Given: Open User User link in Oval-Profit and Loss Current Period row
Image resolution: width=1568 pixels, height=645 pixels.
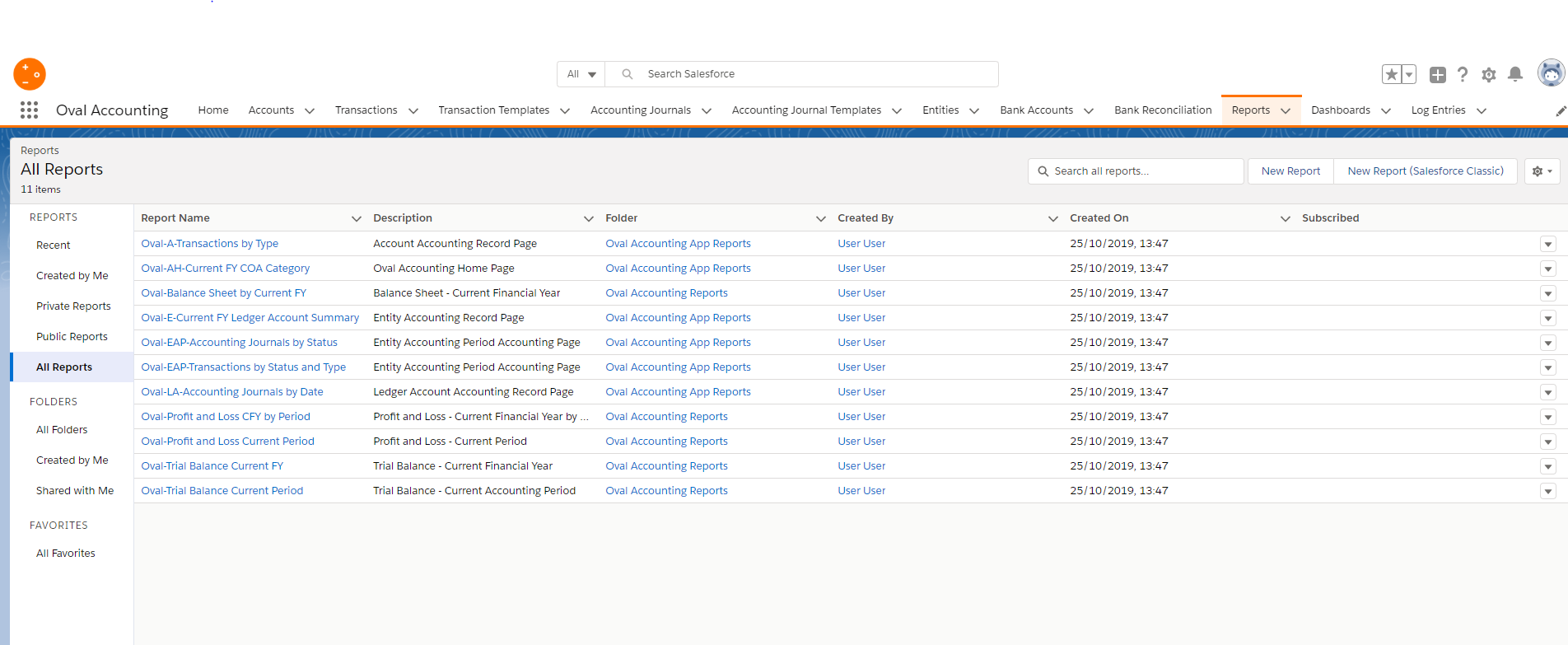Looking at the screenshot, I should coord(861,442).
